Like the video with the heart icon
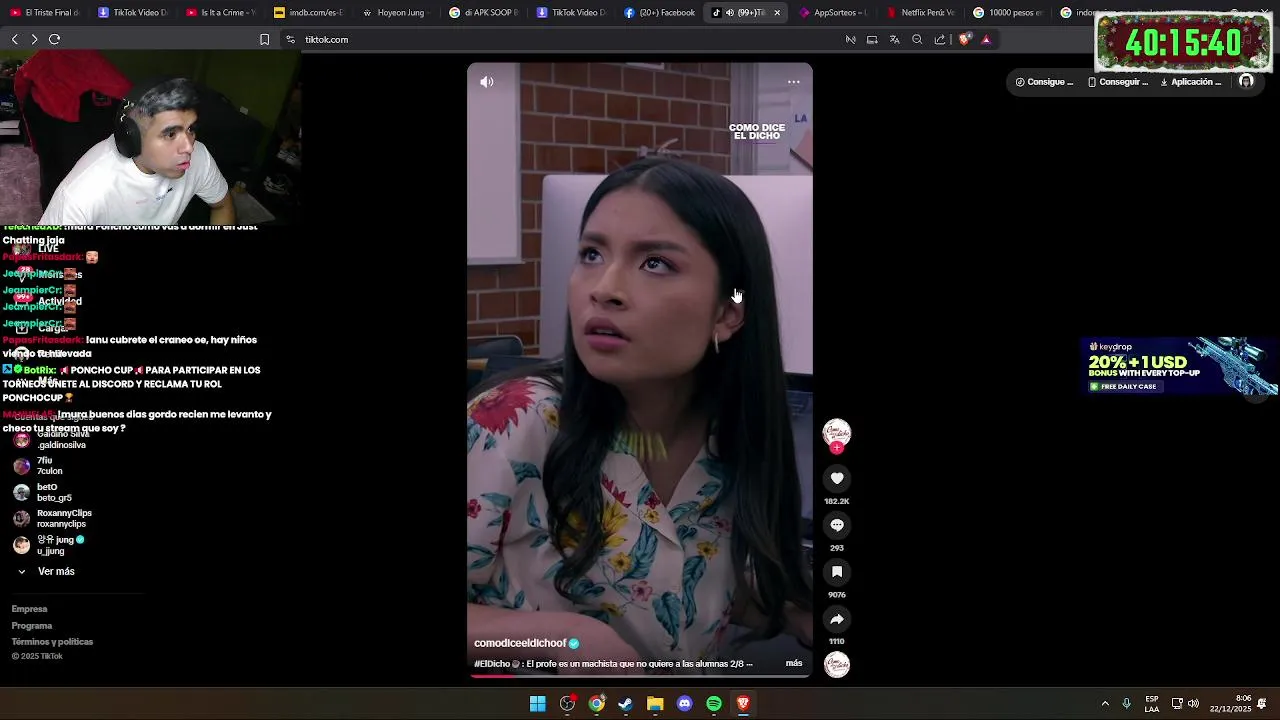The height and width of the screenshot is (720, 1280). (837, 478)
